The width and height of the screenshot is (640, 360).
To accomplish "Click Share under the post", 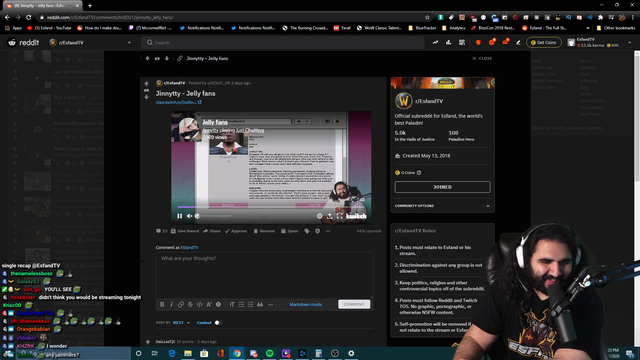I will tap(211, 231).
